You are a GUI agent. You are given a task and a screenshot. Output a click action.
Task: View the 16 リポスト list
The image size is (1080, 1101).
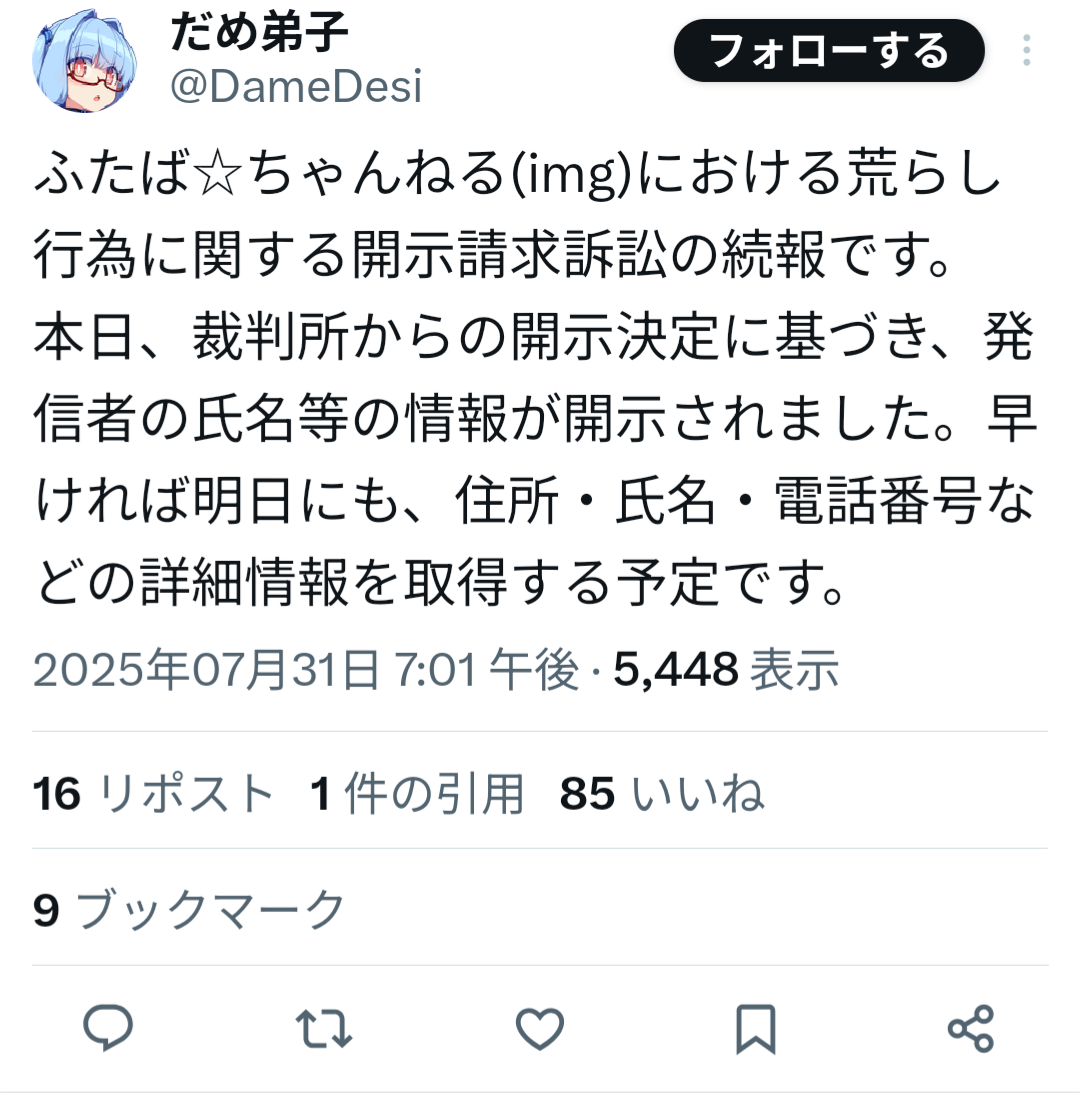[152, 793]
